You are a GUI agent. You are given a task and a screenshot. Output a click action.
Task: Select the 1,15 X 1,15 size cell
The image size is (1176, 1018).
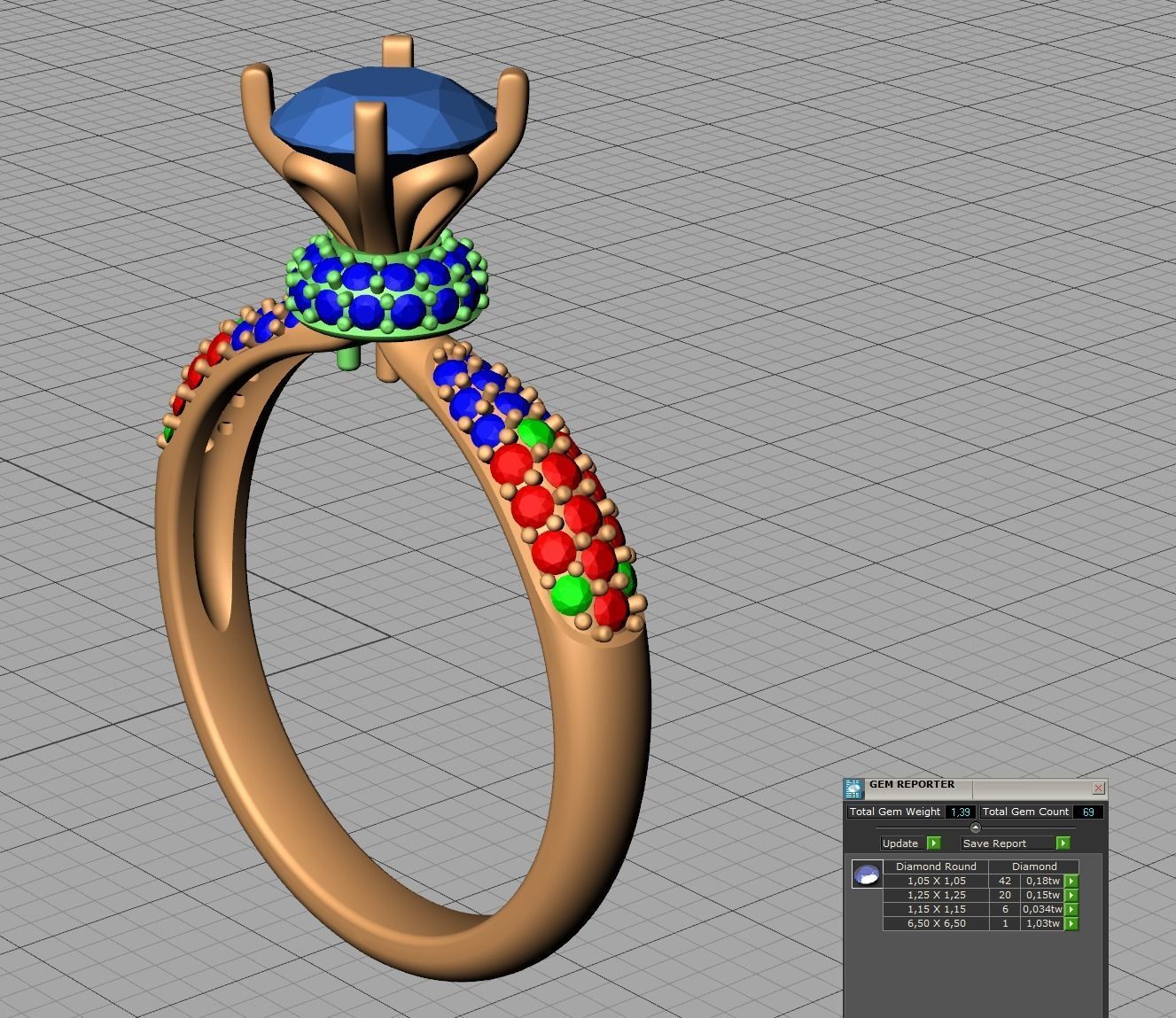[936, 909]
